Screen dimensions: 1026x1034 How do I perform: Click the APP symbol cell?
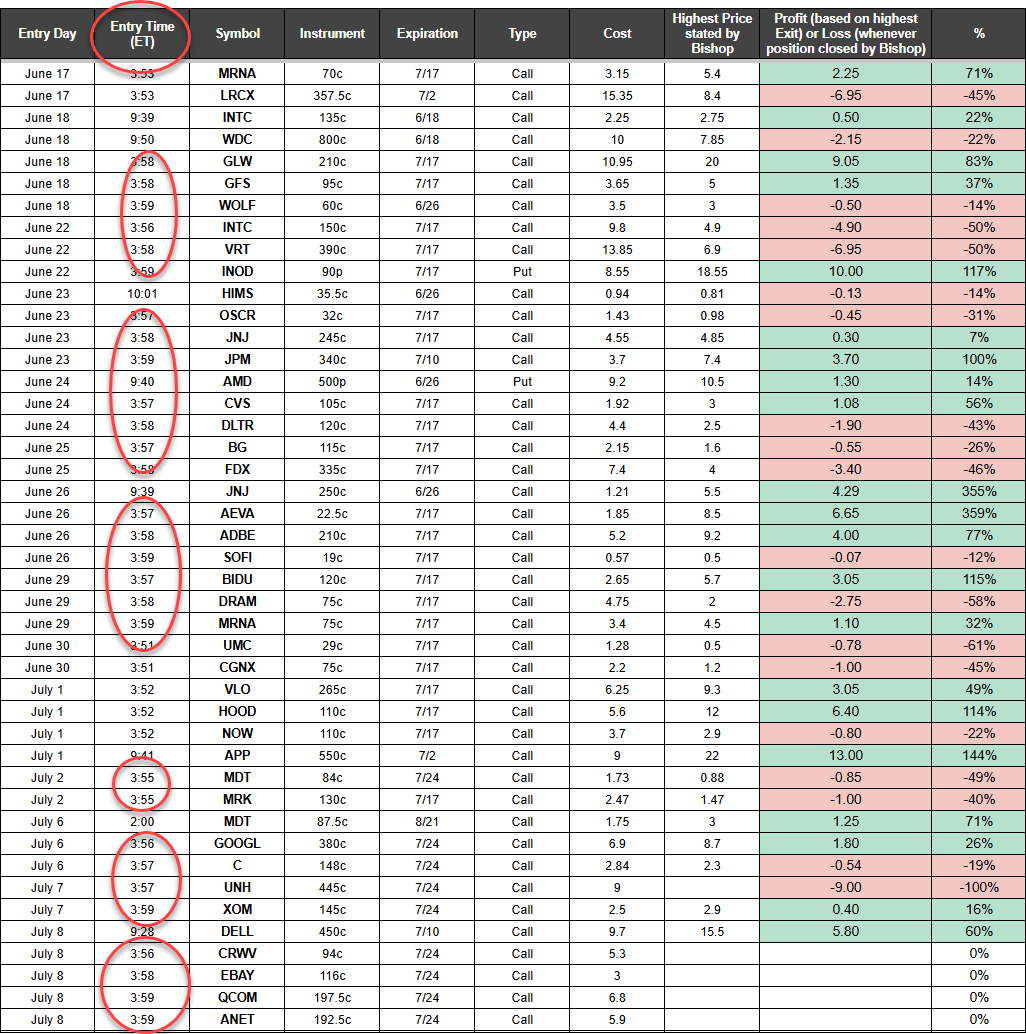tap(237, 756)
